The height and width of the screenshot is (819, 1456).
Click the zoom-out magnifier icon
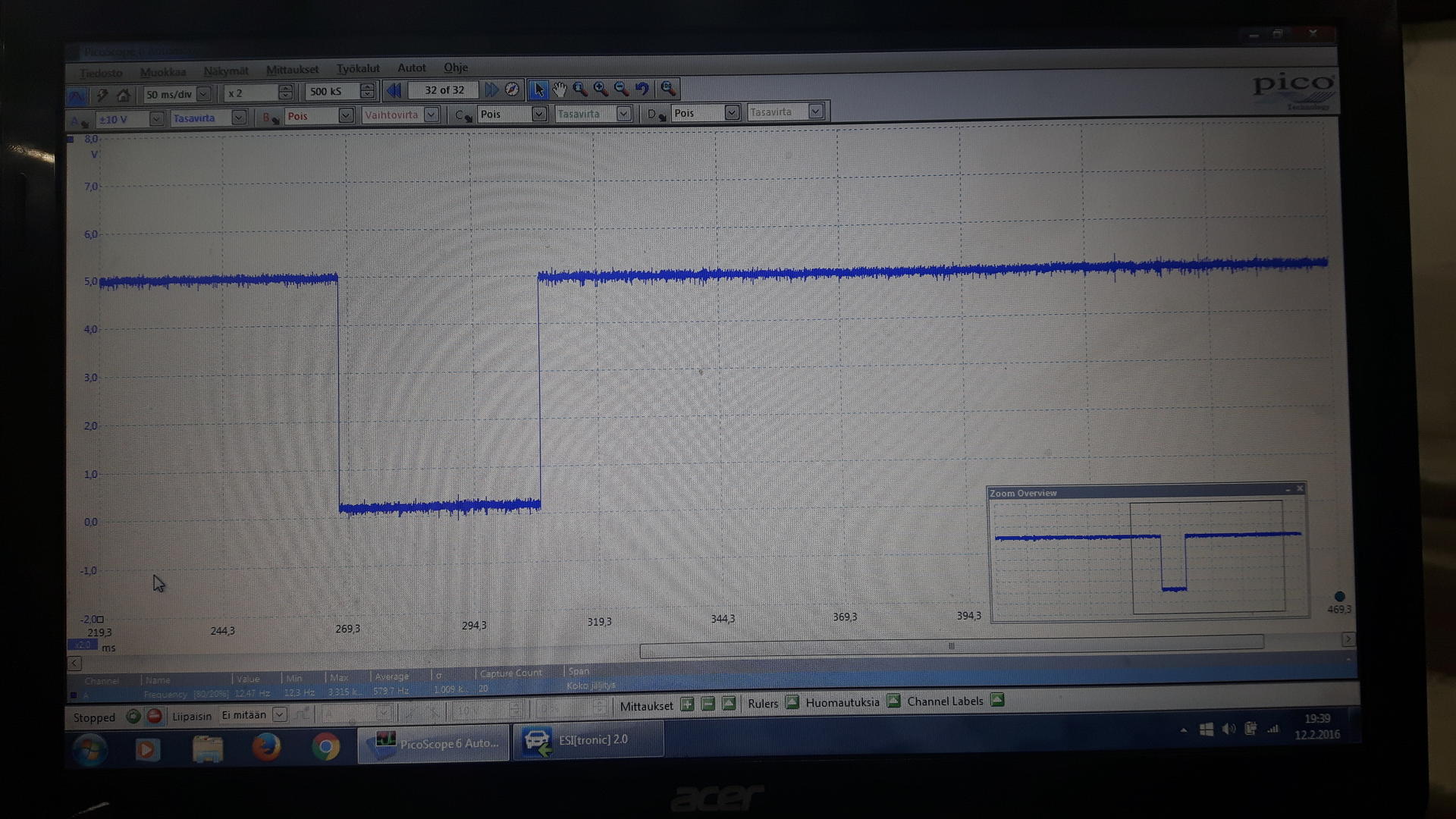click(x=621, y=89)
